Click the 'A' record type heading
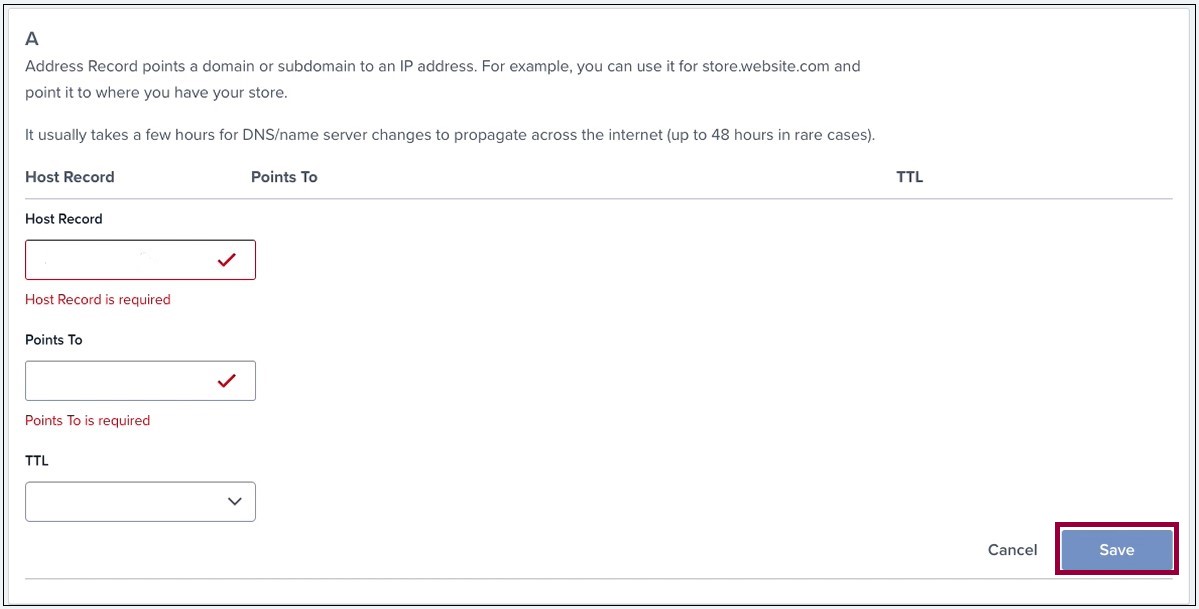This screenshot has width=1199, height=609. coord(31,38)
